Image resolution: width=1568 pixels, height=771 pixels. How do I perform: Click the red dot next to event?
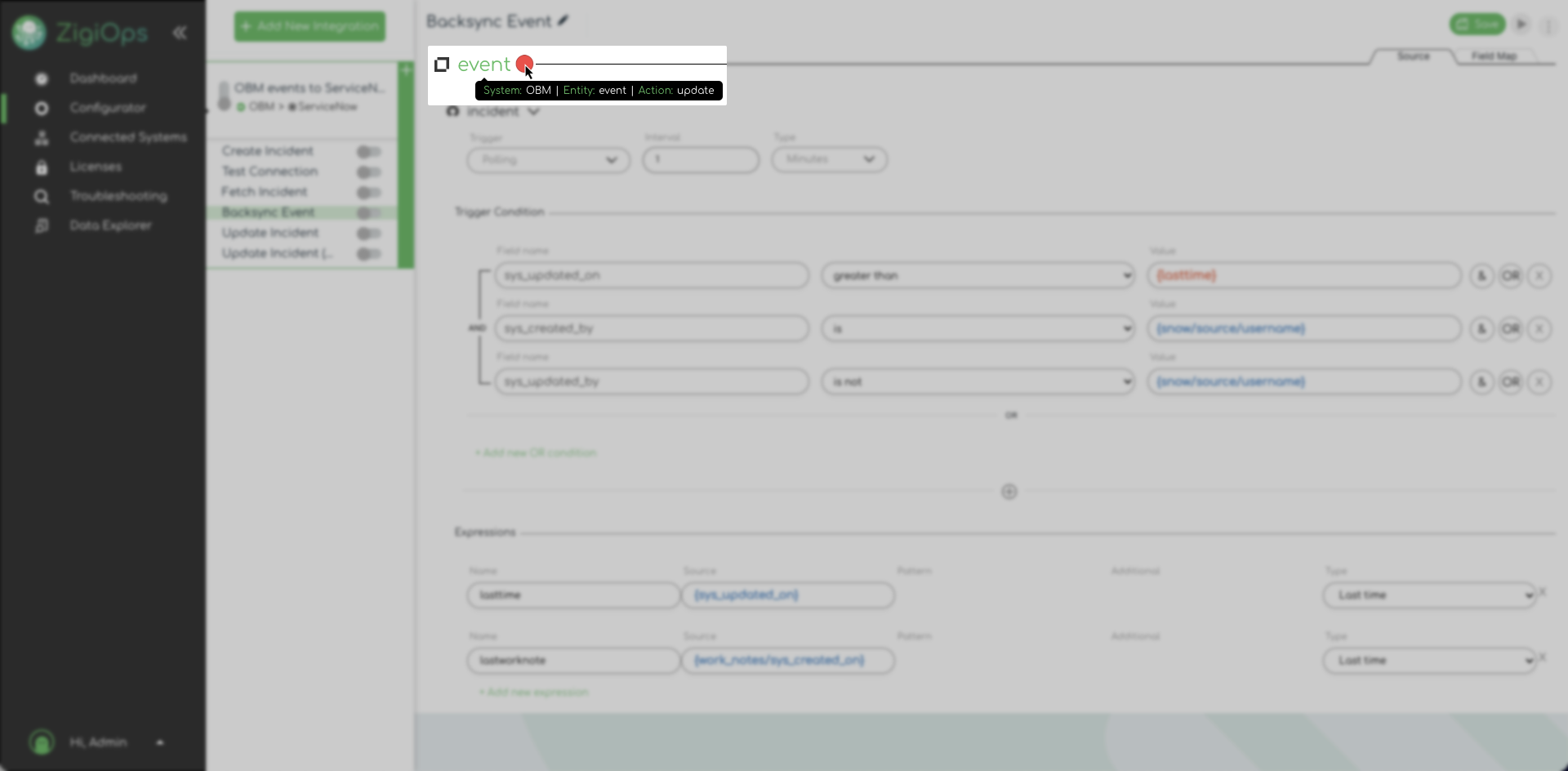coord(523,64)
